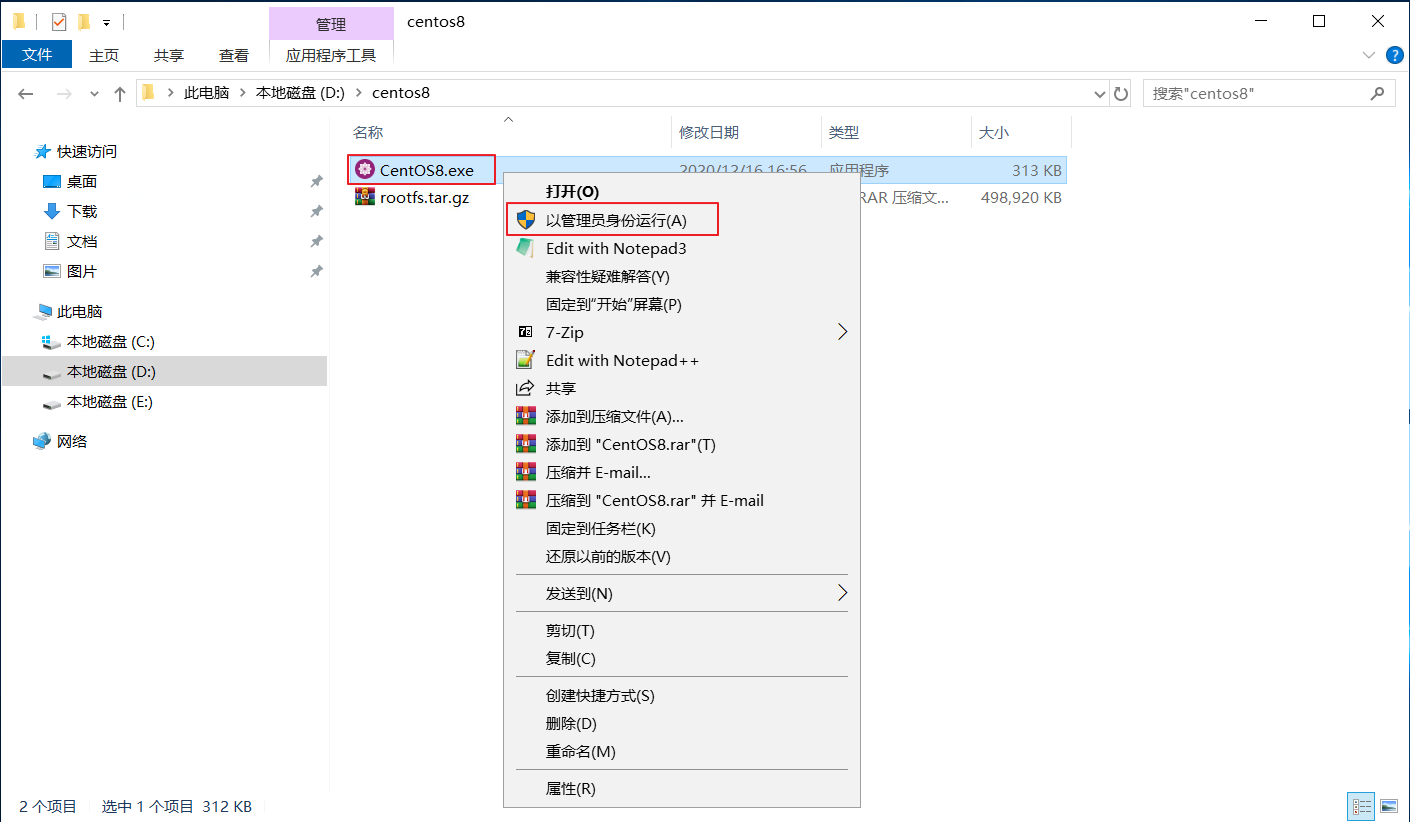Choose 复制(C) from context menu
This screenshot has width=1410, height=822.
click(x=570, y=658)
